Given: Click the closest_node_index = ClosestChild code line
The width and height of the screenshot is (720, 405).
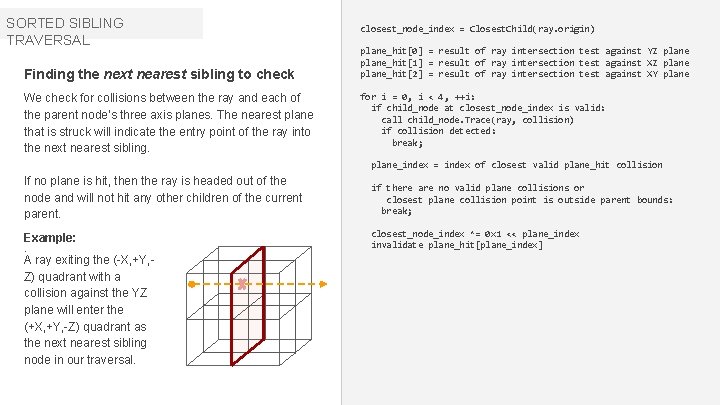Looking at the screenshot, I should (477, 29).
